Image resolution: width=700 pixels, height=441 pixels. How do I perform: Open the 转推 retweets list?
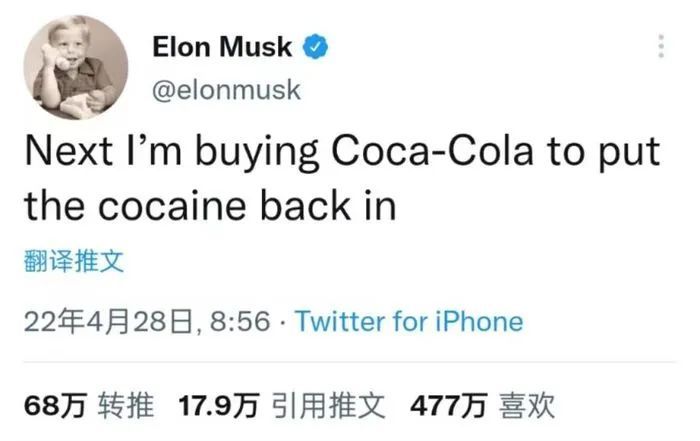point(126,406)
